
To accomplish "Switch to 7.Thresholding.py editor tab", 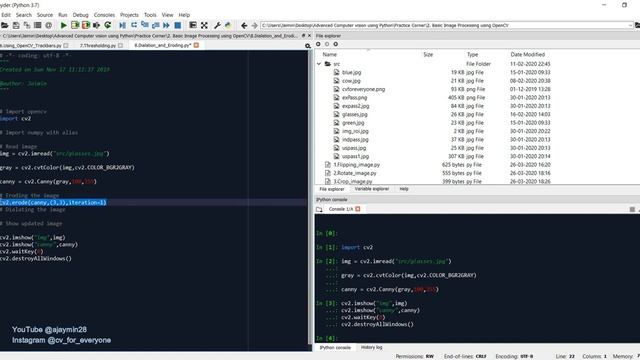I will pos(98,46).
